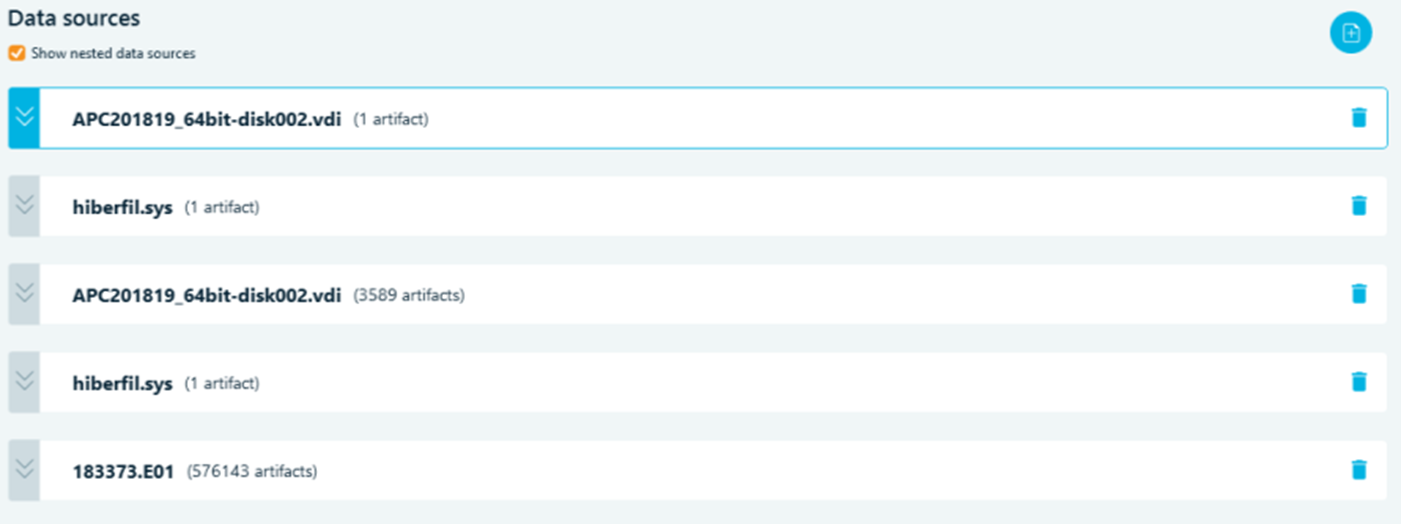Image resolution: width=1401 pixels, height=524 pixels.
Task: Delete hiberfil.sys just below the highlighted row
Action: point(1358,206)
